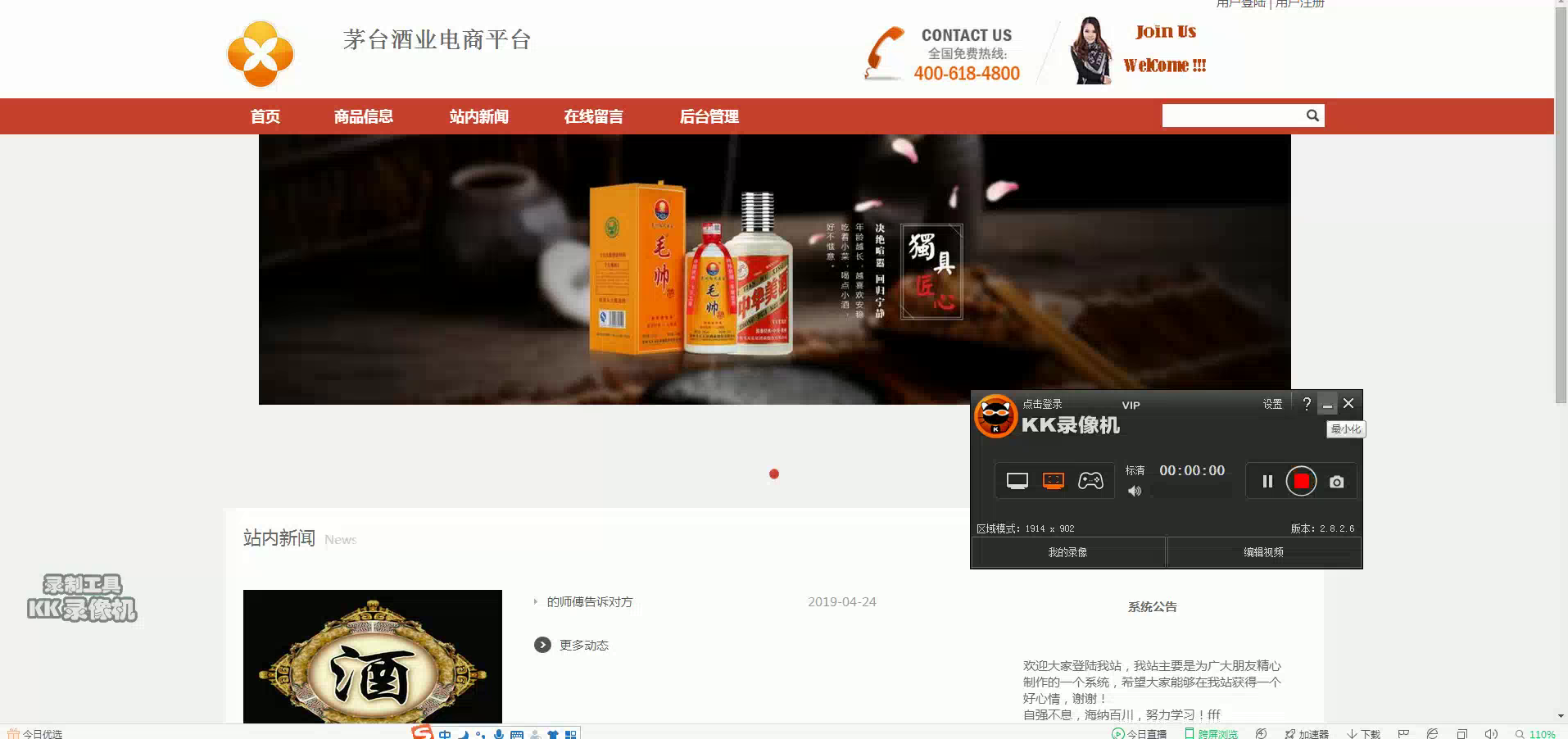Click the search magnifier icon
Viewport: 1568px width, 739px height.
pos(1312,116)
